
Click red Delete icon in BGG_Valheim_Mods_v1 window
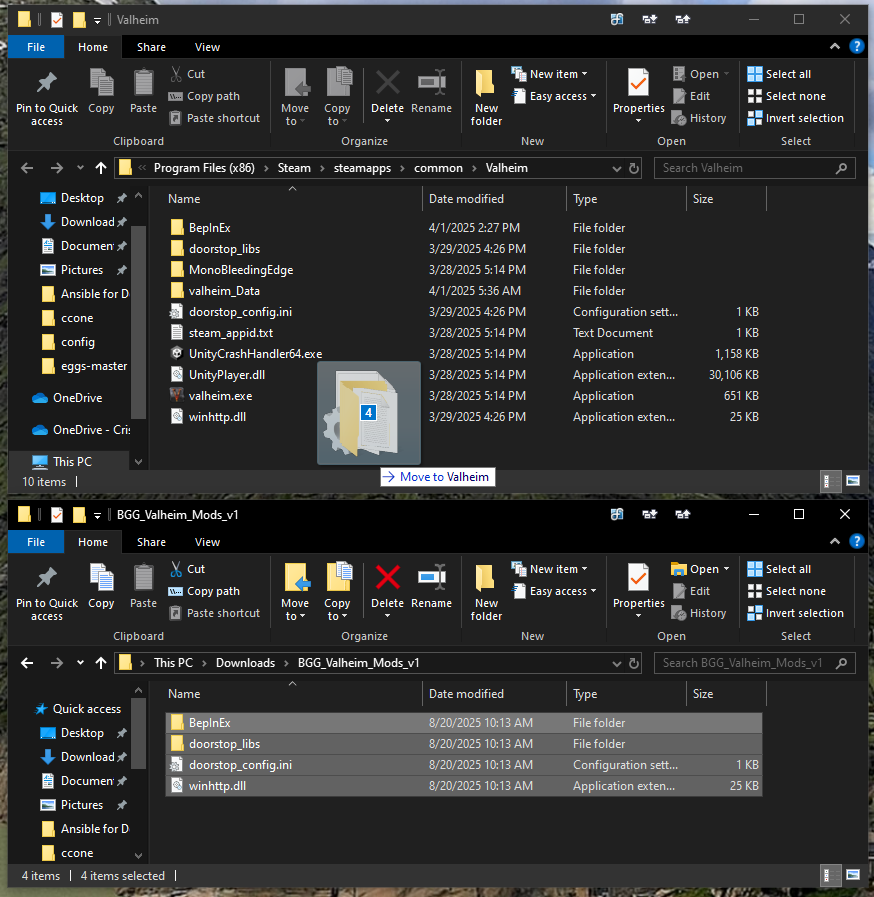click(x=387, y=577)
